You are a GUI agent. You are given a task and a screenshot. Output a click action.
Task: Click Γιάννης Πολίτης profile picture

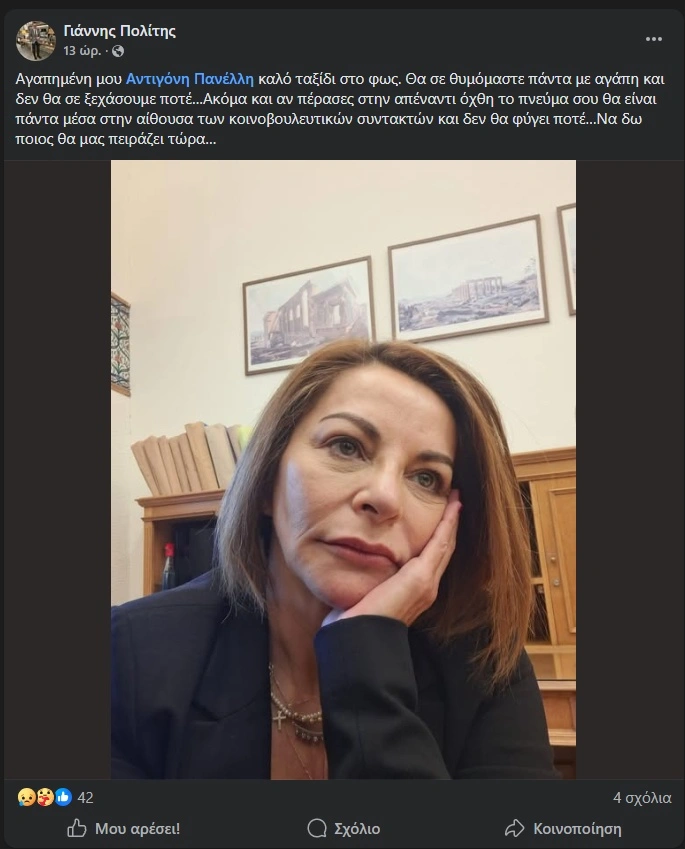[x=36, y=41]
